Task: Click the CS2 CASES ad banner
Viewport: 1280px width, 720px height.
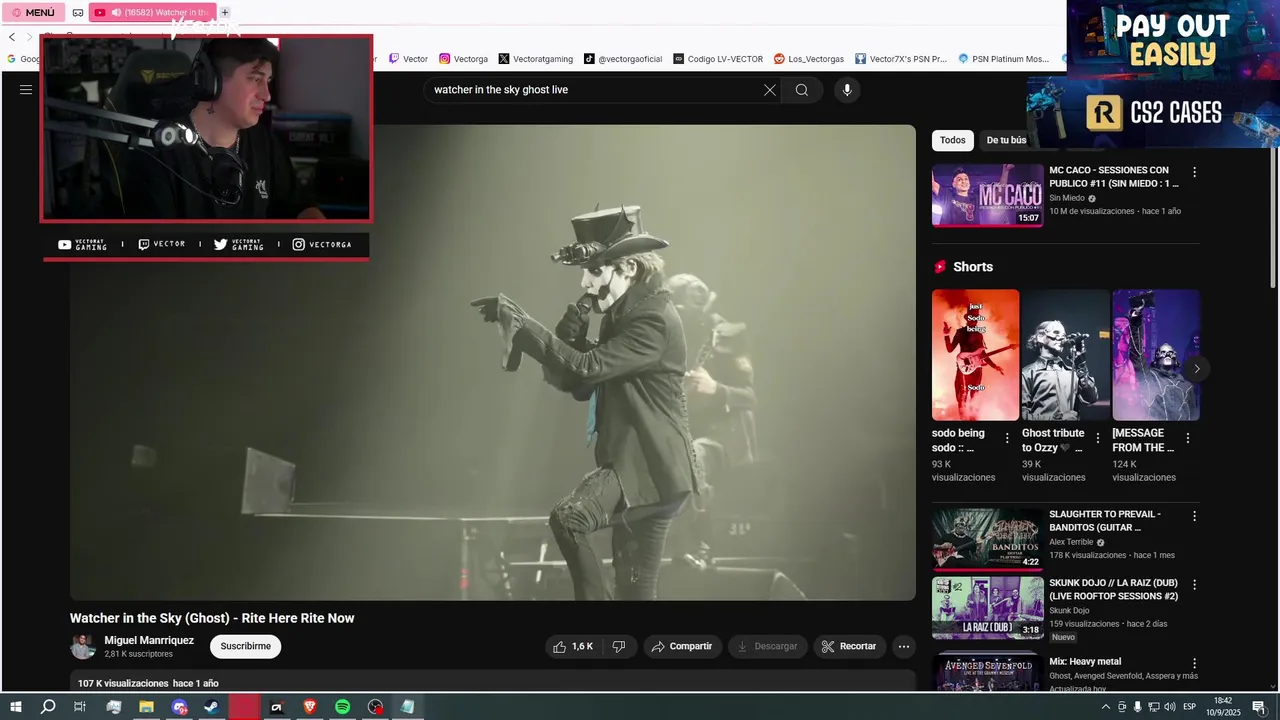Action: [1154, 114]
